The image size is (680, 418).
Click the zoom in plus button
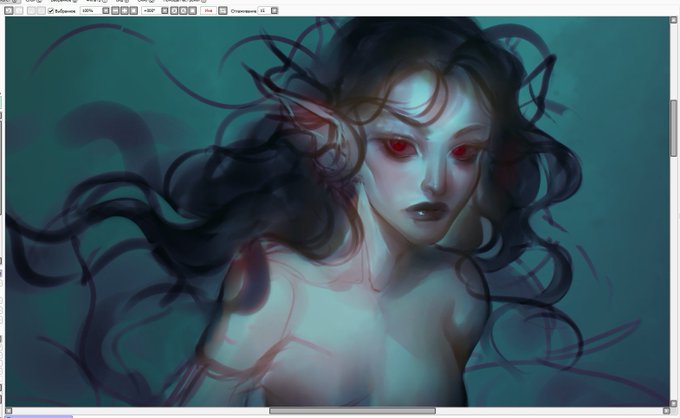[124, 11]
